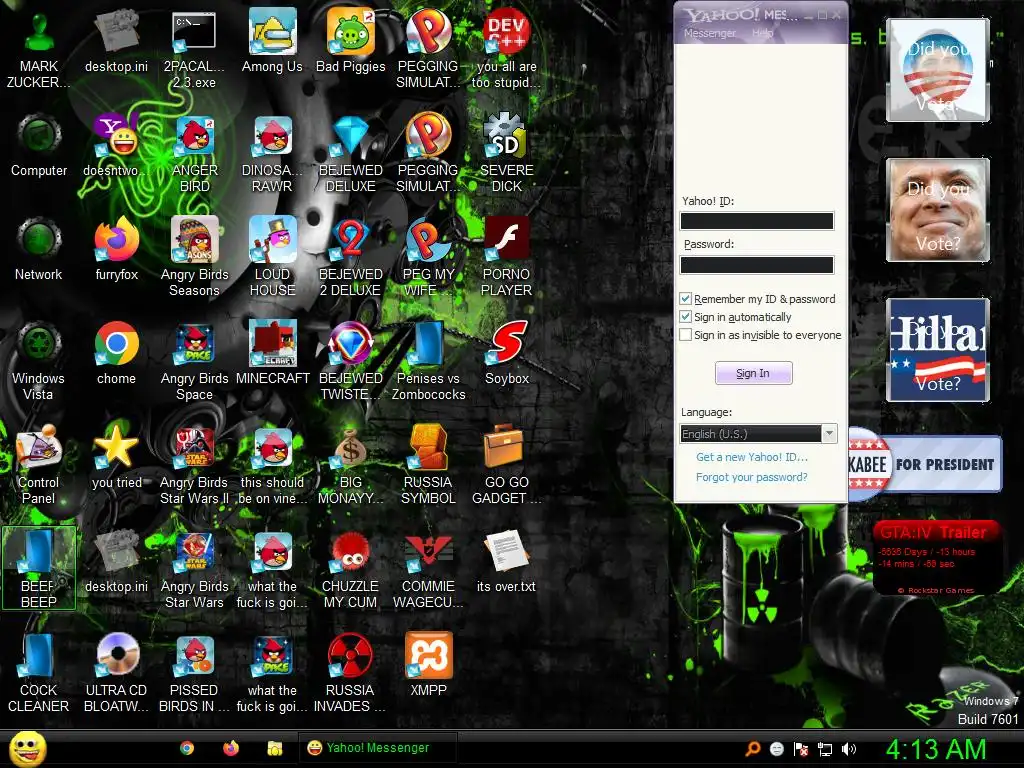Toggle Sign in automatically checkbox
The image size is (1024, 768).
pyautogui.click(x=686, y=317)
